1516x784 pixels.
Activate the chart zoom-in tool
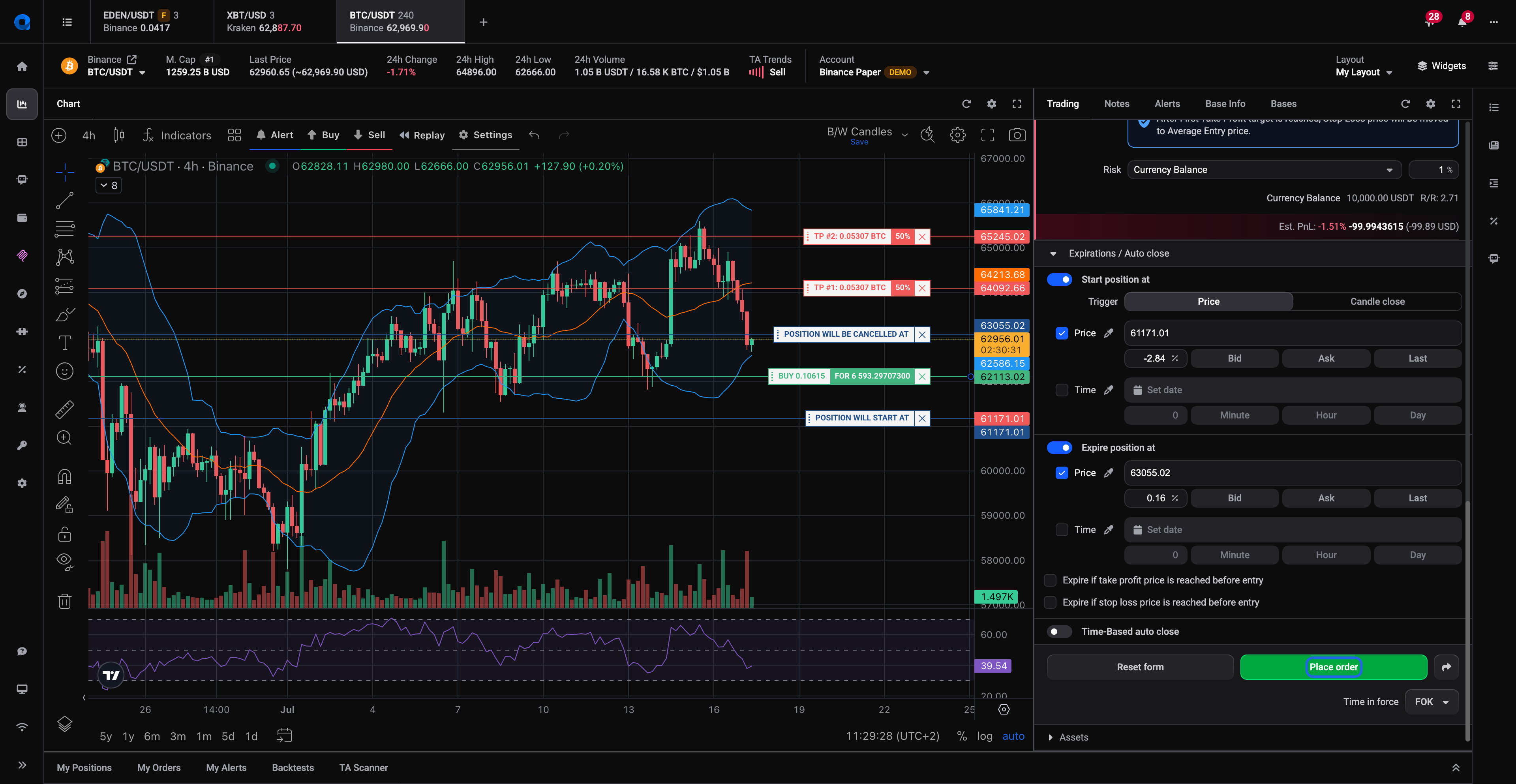coord(65,438)
